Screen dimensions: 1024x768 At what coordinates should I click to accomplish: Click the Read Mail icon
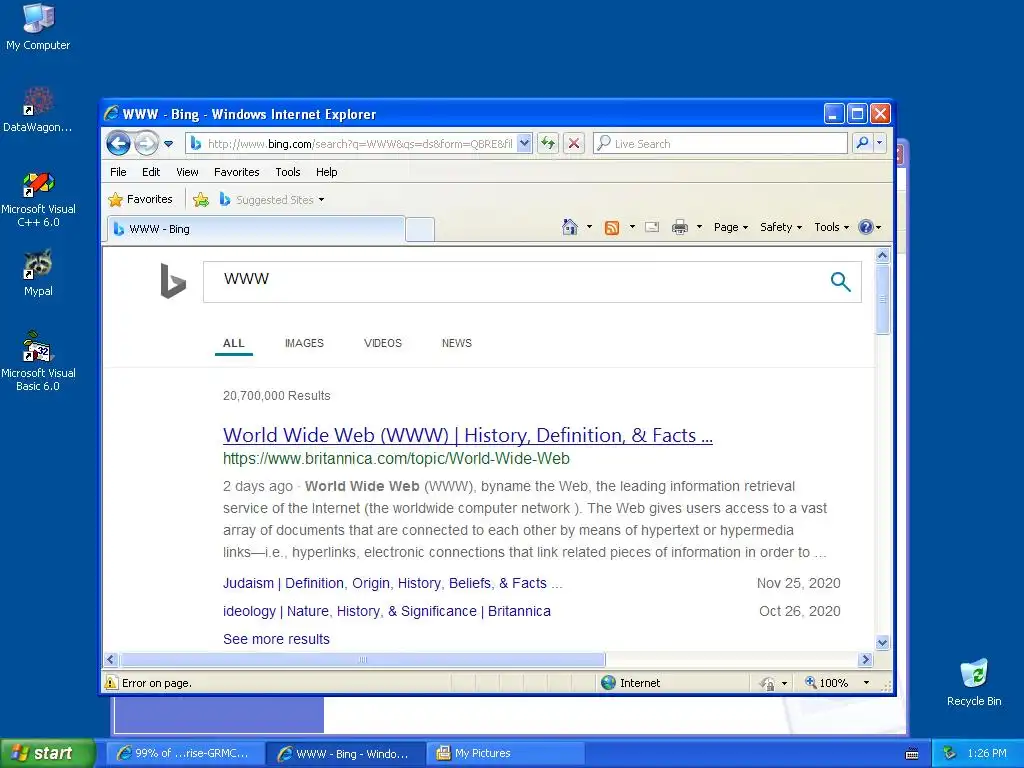(x=652, y=227)
